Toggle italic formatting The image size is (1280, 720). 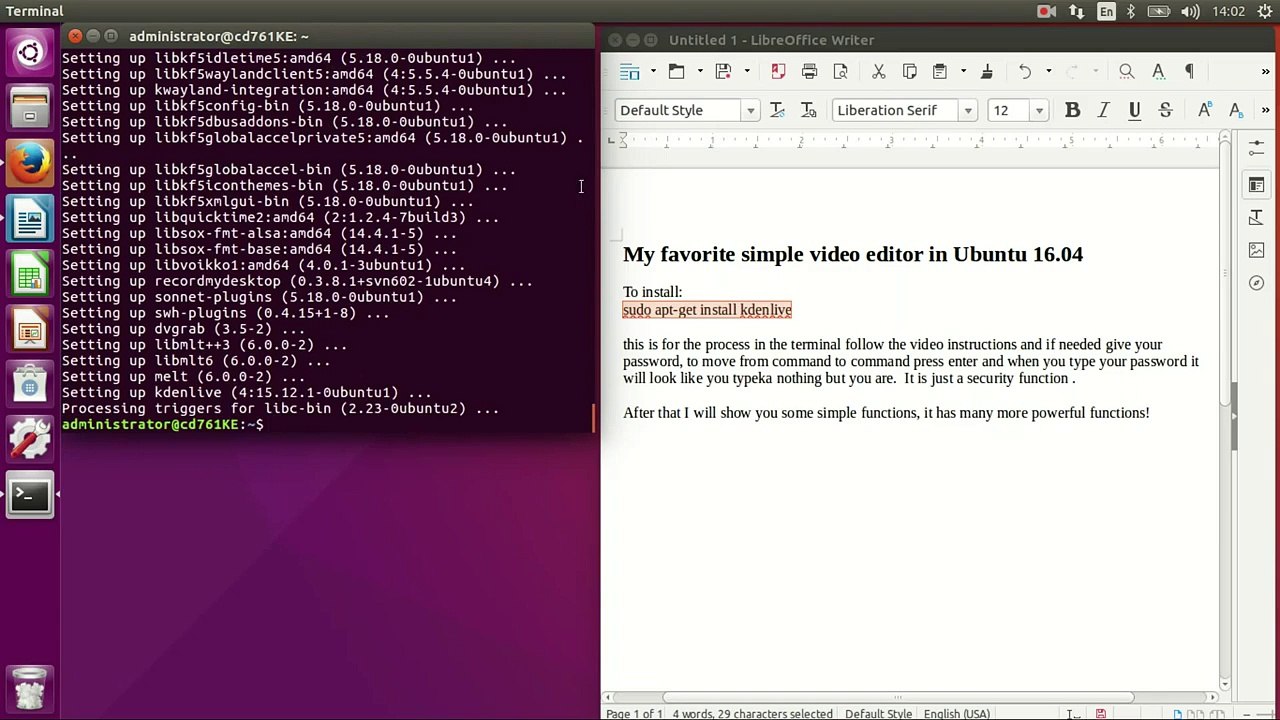1103,110
